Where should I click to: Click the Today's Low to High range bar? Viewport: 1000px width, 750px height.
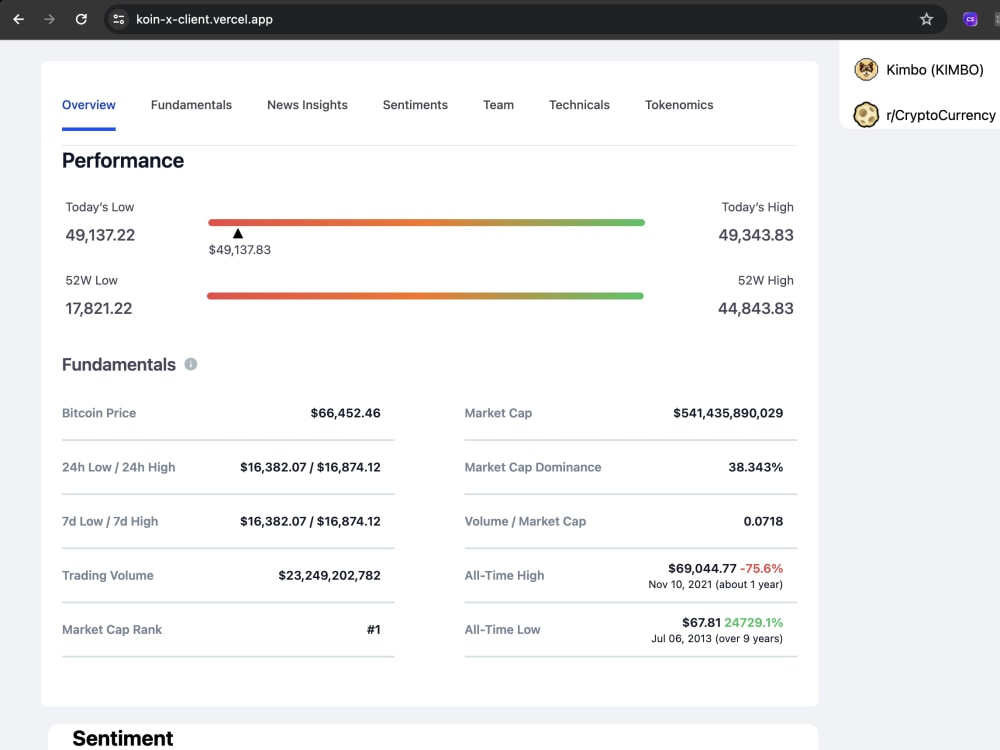pos(426,223)
